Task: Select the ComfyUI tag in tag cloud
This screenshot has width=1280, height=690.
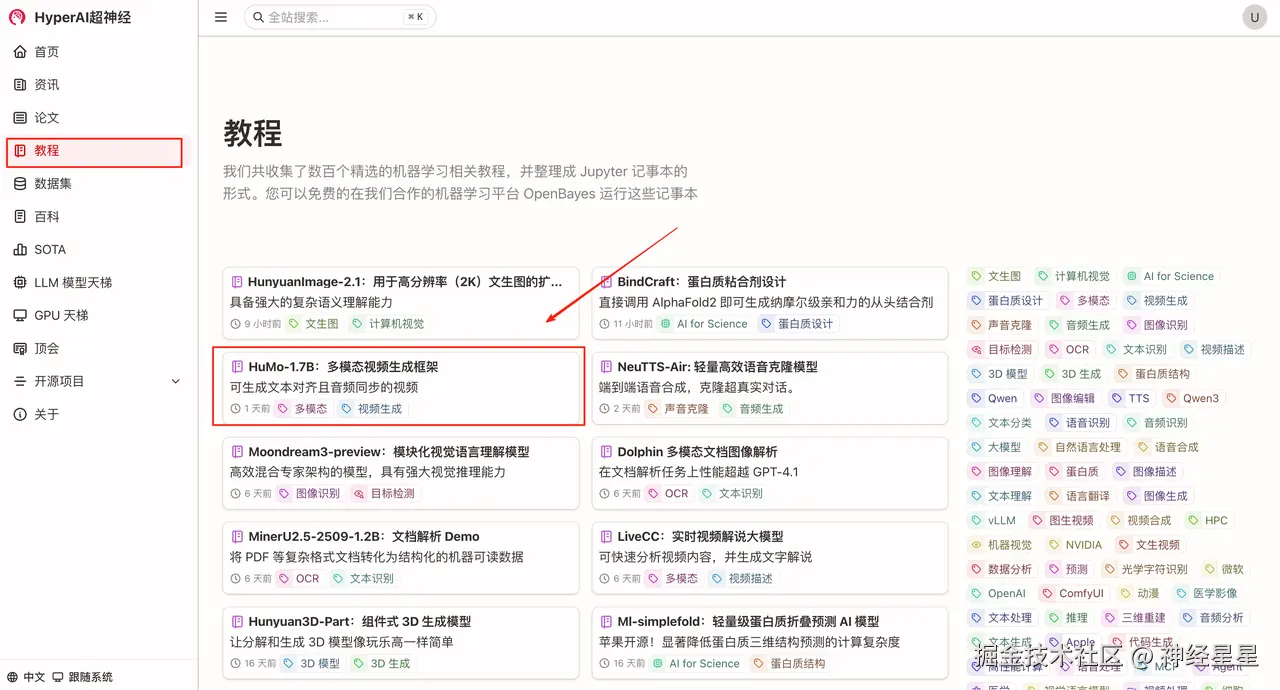Action: (1073, 594)
